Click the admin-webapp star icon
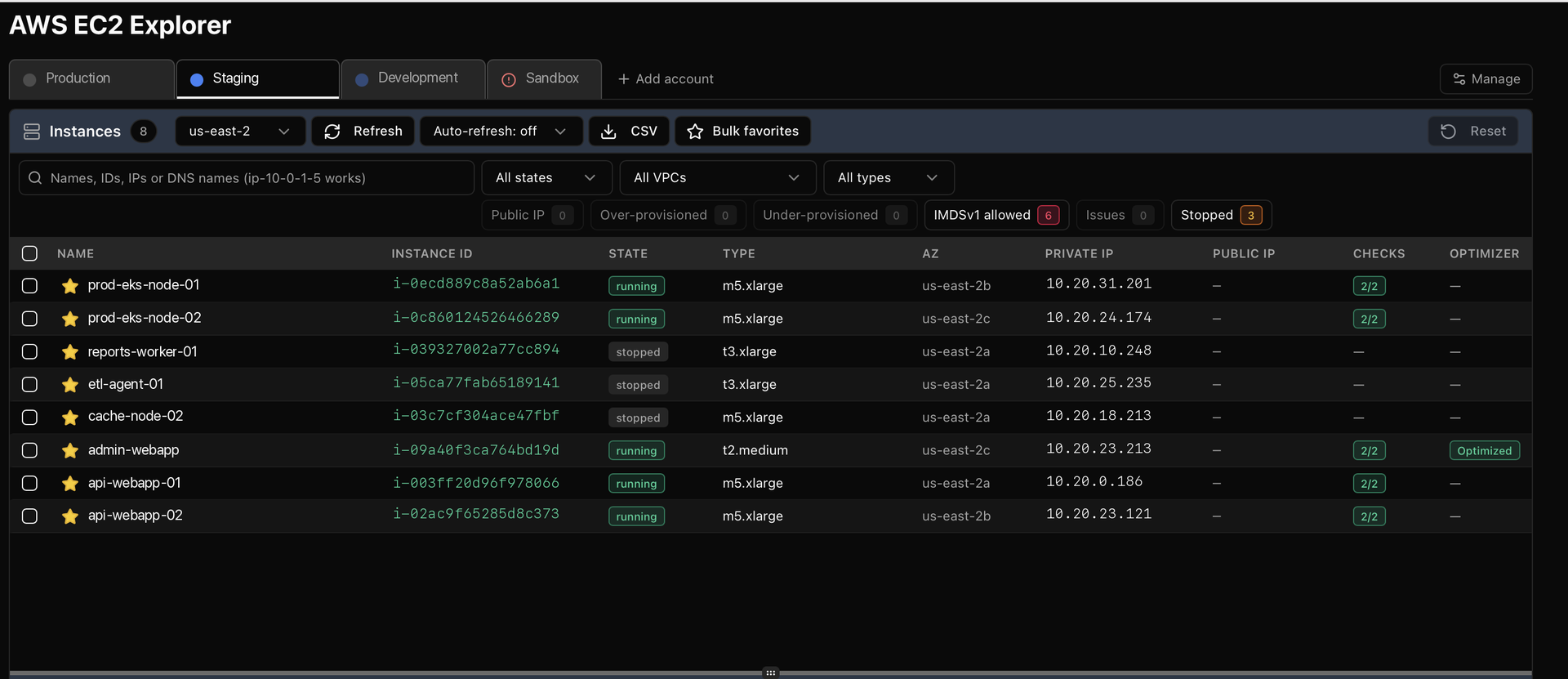This screenshot has height=679, width=1568. [x=70, y=450]
